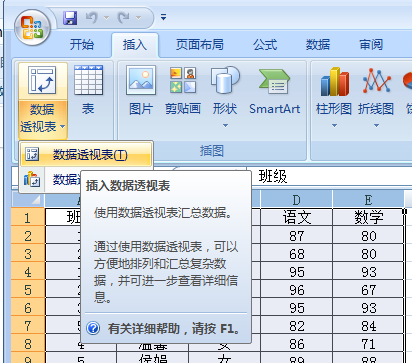This screenshot has height=363, width=412.
Task: Customize the Quick Access Toolbar
Action: 163,17
